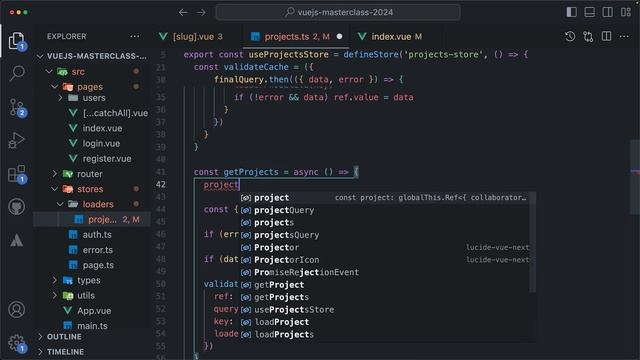
Task: Choose the 'getProjects' suggestion
Action: 384,297
